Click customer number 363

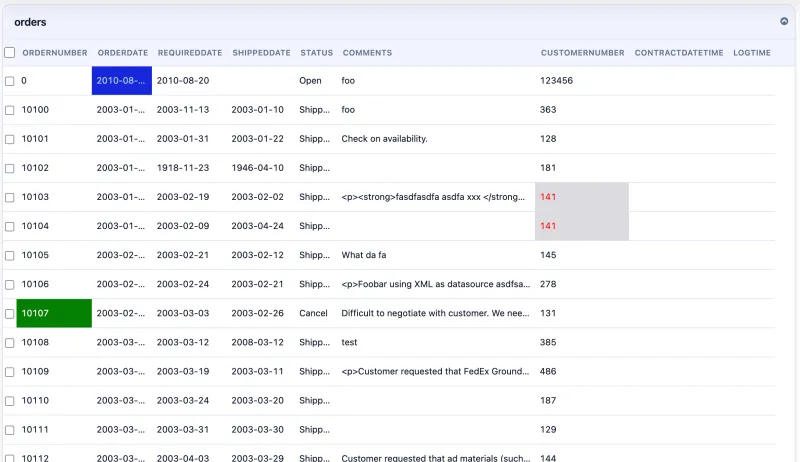(548, 110)
